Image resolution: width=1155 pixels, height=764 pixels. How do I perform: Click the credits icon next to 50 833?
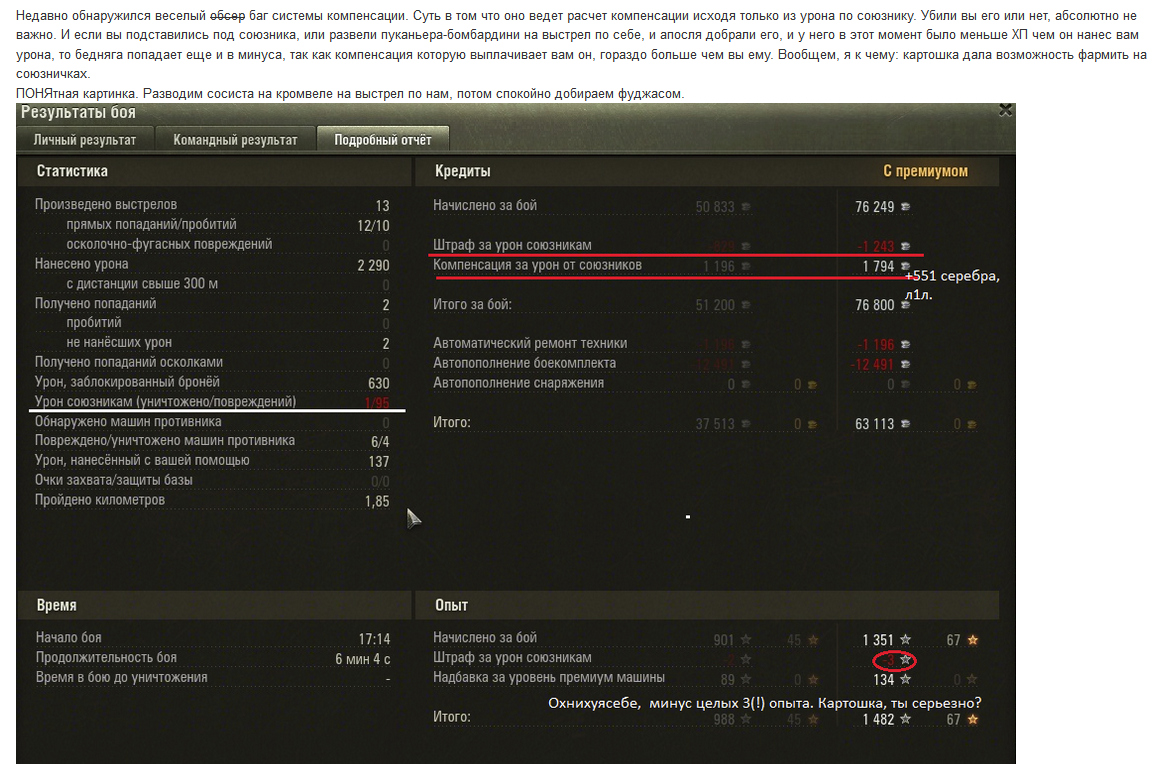point(745,206)
